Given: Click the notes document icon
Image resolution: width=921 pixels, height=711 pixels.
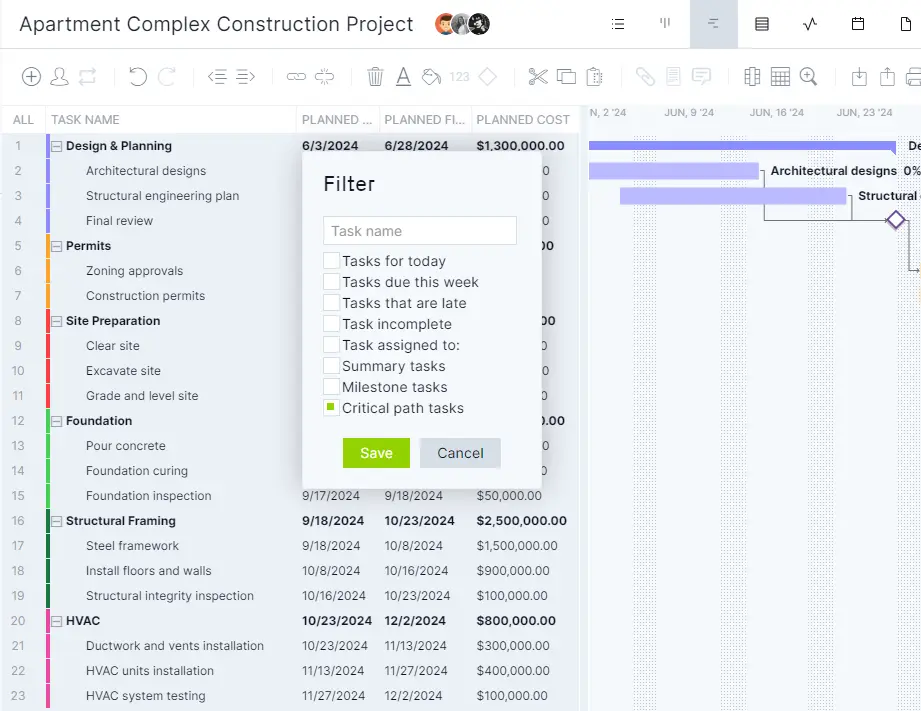Looking at the screenshot, I should pos(673,77).
